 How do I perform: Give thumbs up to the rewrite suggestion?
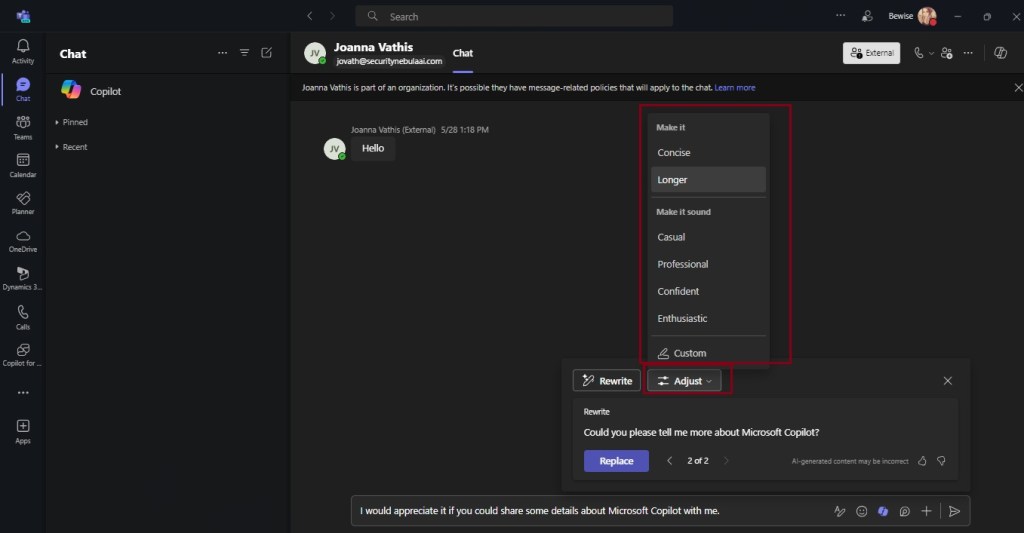923,461
